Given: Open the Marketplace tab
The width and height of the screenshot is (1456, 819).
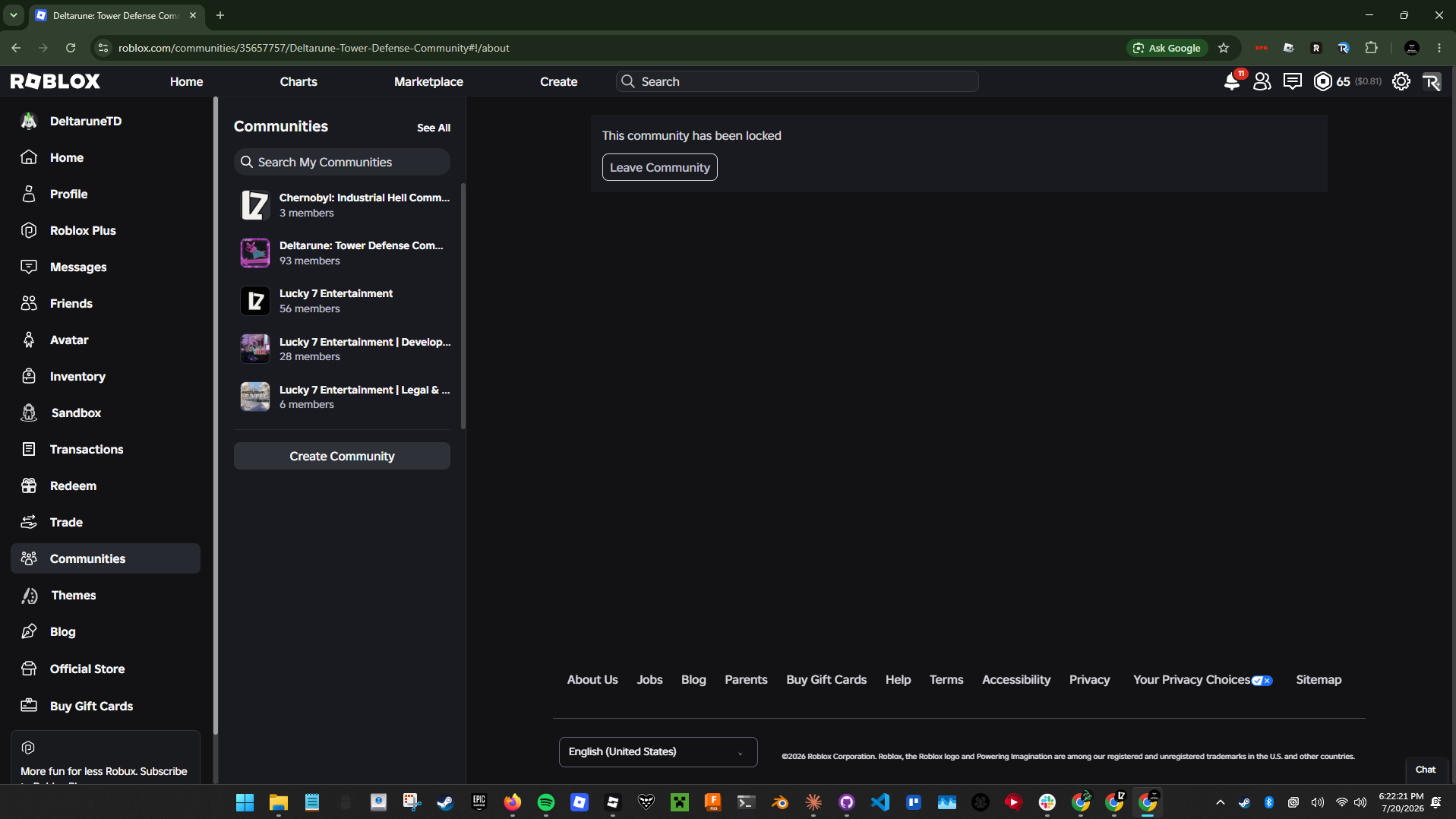Looking at the screenshot, I should coord(428,81).
